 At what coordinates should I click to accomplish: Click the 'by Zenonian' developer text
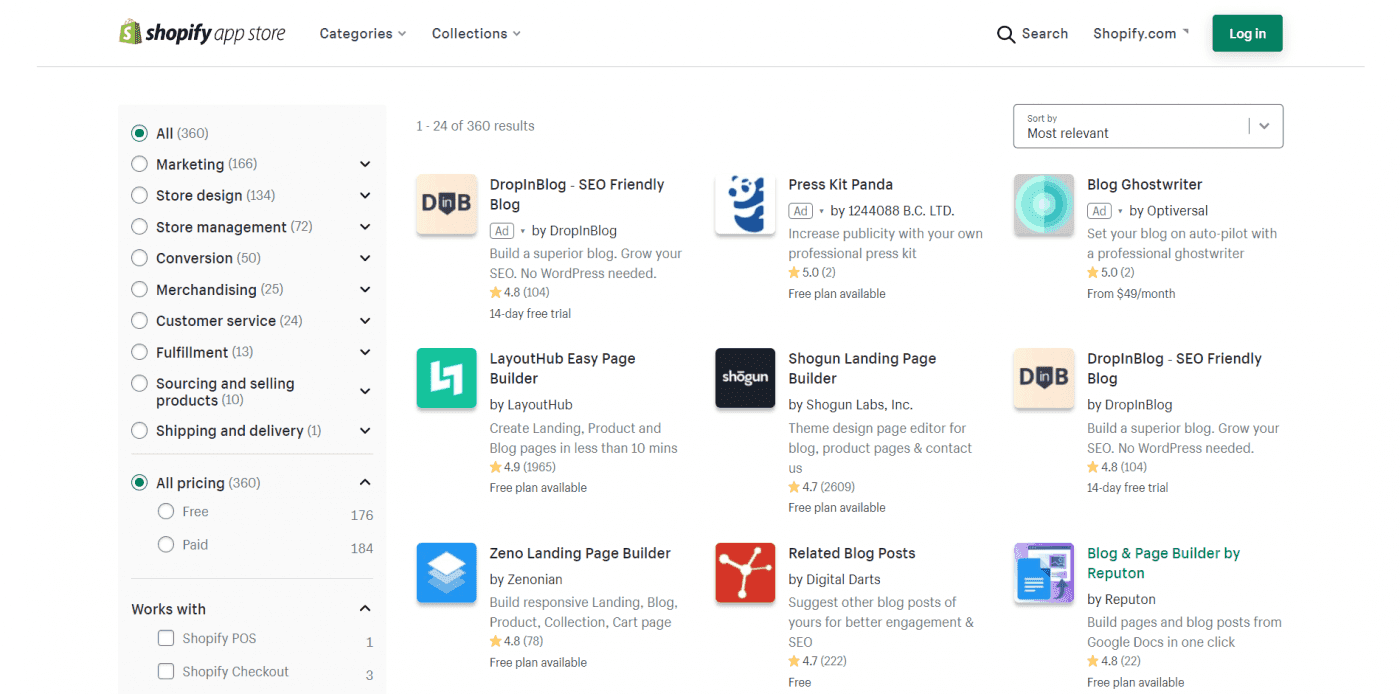coord(526,579)
